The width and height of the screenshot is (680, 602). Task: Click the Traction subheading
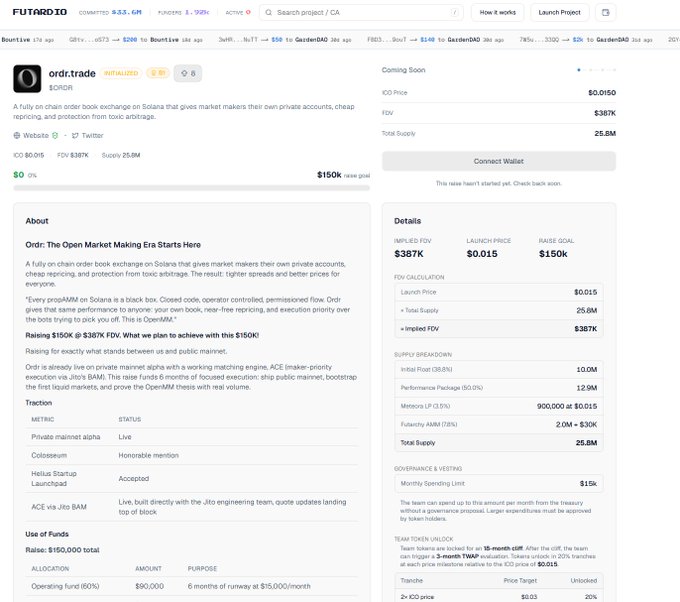[39, 402]
